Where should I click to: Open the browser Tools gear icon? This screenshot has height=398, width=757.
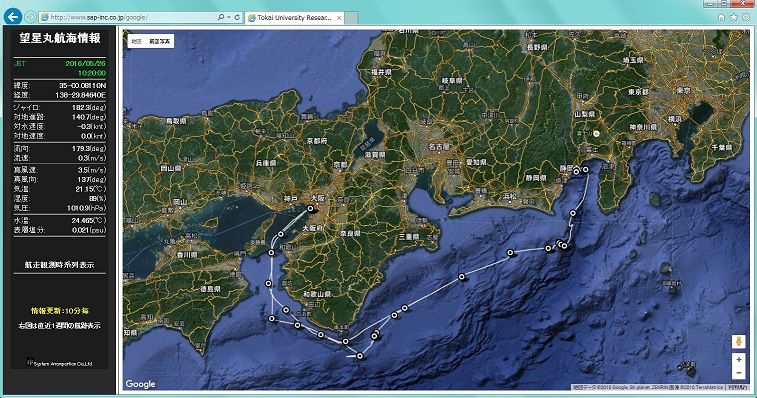pos(746,17)
